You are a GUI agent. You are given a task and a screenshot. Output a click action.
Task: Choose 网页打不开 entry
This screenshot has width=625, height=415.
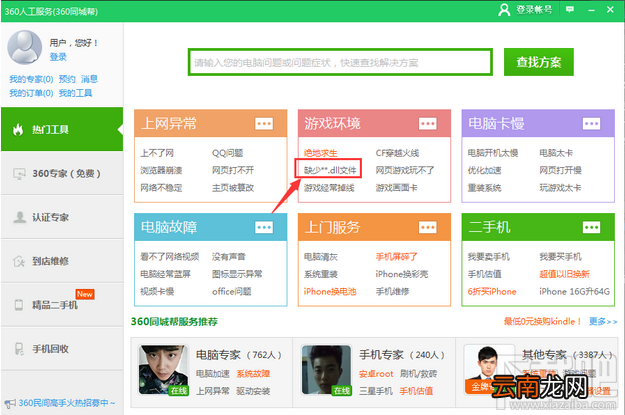tap(233, 170)
